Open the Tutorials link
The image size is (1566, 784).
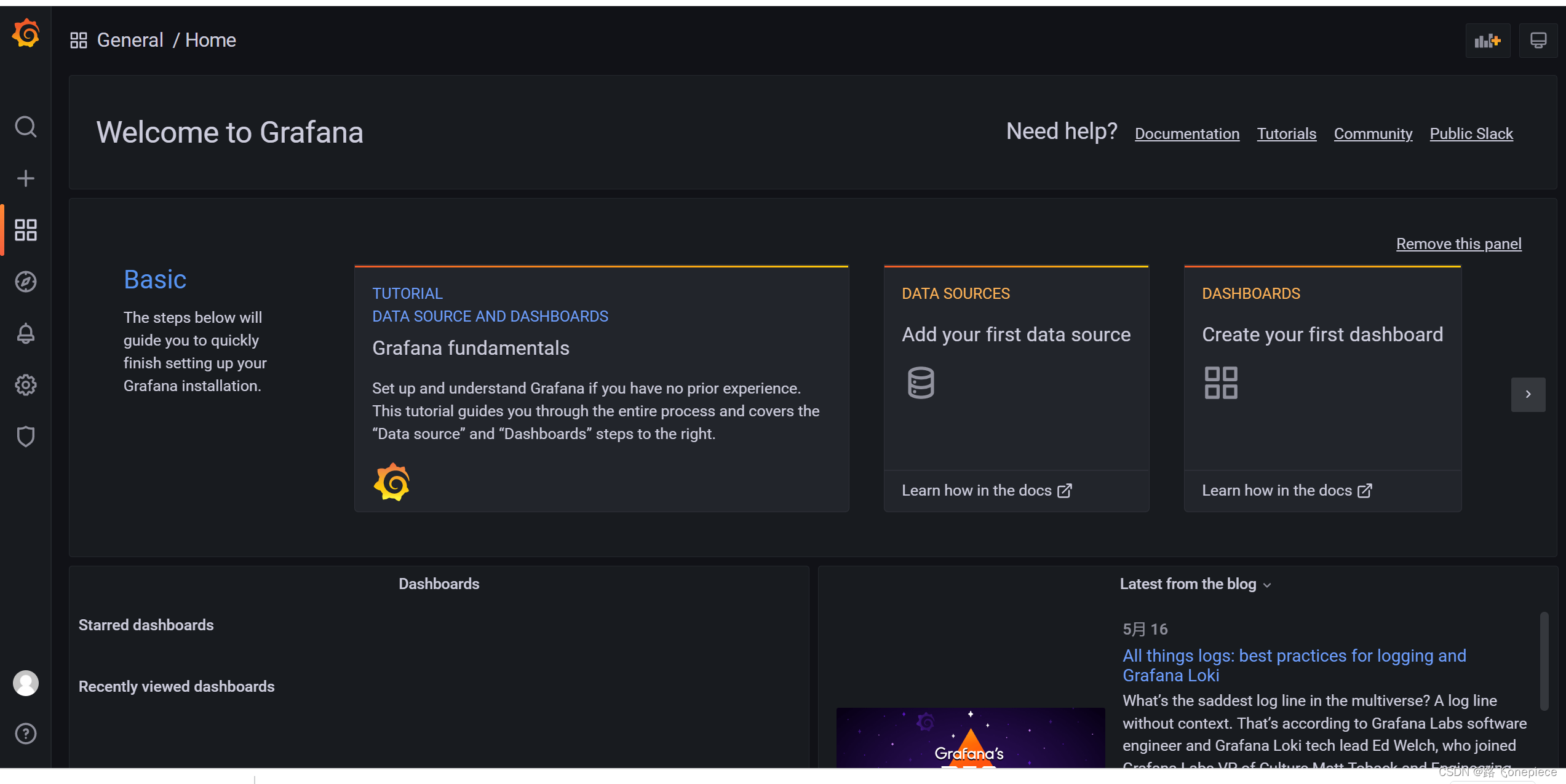(x=1286, y=133)
